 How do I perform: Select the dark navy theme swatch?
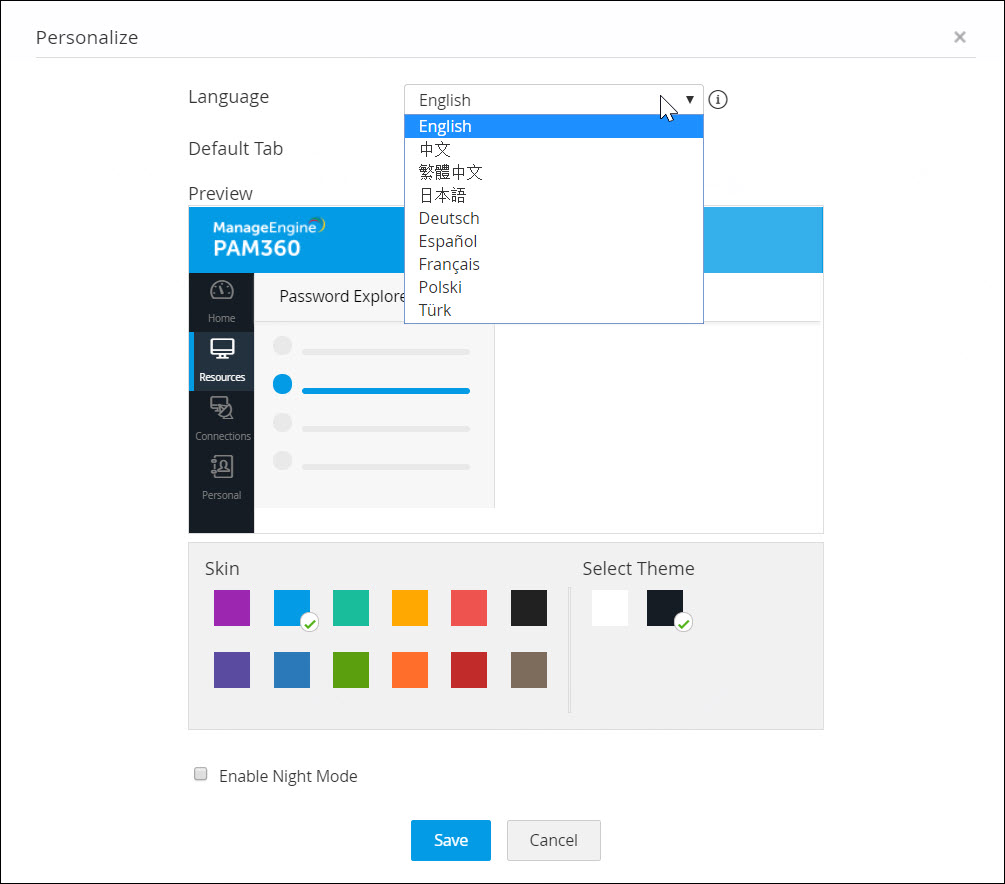pos(665,608)
